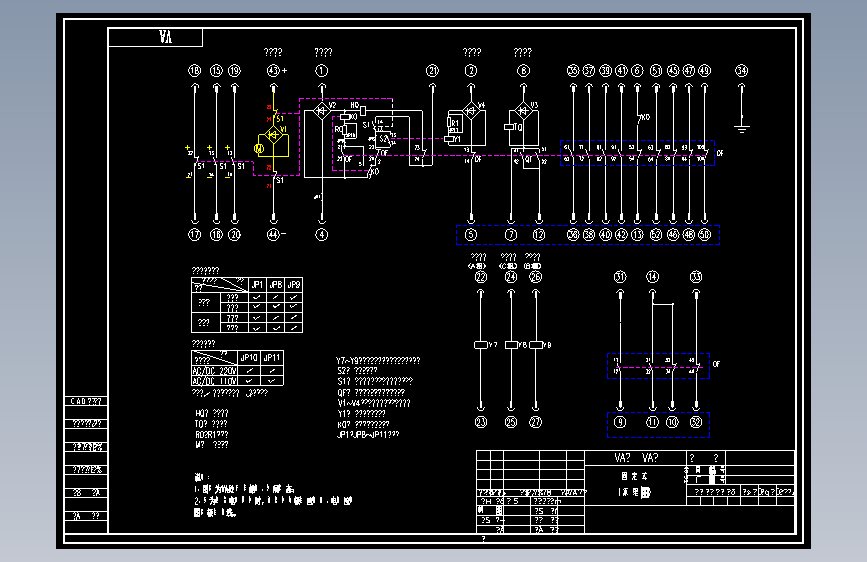Click the TQ coil symbol near V3

coord(509,127)
